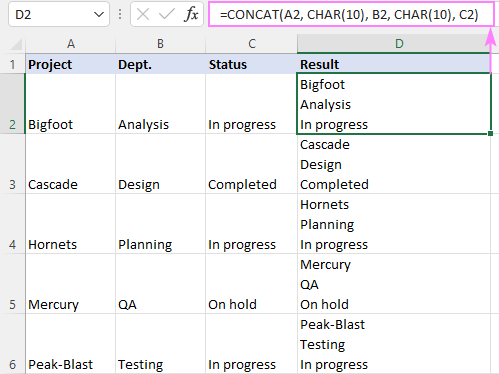
Task: Select row 3 header
Action: tap(13, 164)
